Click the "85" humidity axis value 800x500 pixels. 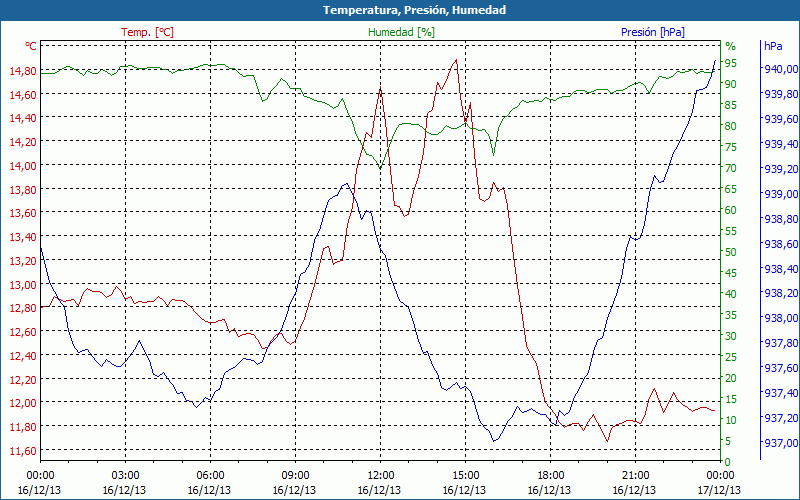click(x=731, y=105)
